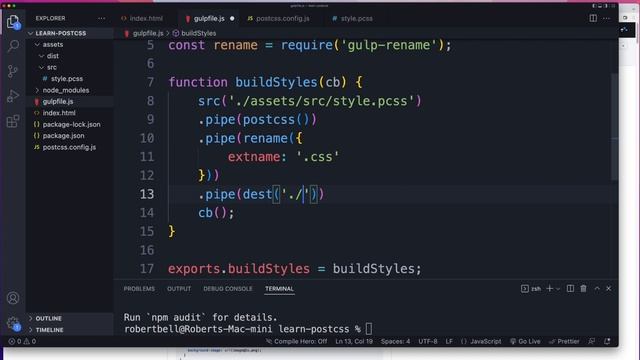Open the Search view in activity bar
The image size is (640, 360).
coord(13,46)
